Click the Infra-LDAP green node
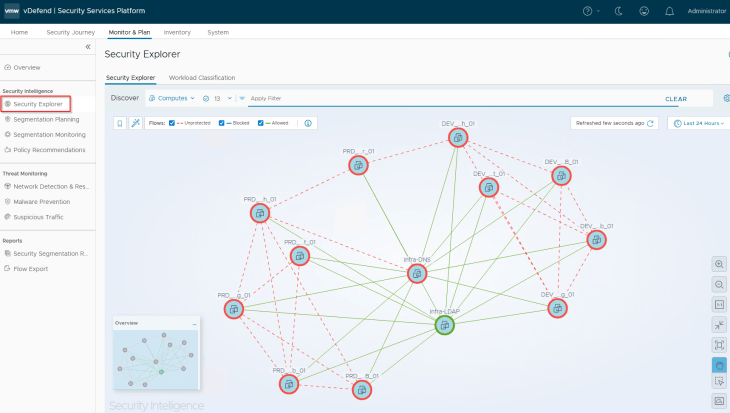Viewport: 730px width, 413px height. click(x=443, y=325)
